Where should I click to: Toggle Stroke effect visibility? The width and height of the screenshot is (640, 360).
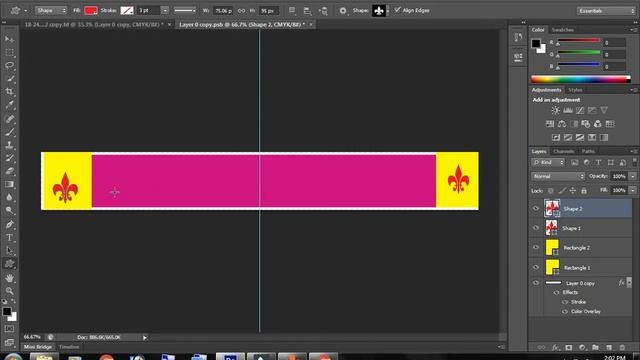(565, 302)
